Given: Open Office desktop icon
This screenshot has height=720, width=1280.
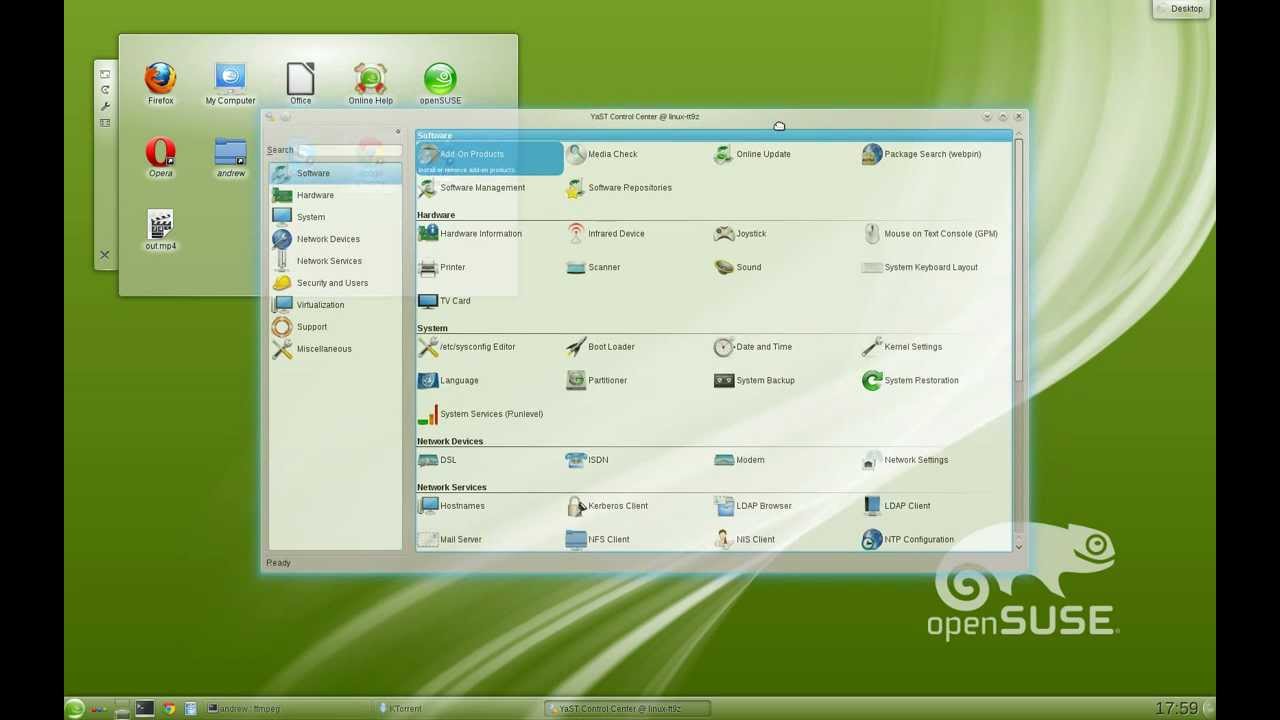Looking at the screenshot, I should 300,84.
